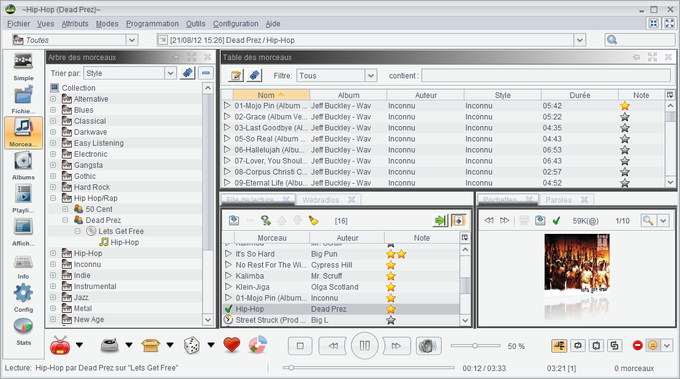The image size is (680, 379).
Task: Stop playback with the stop button
Action: coord(300,346)
